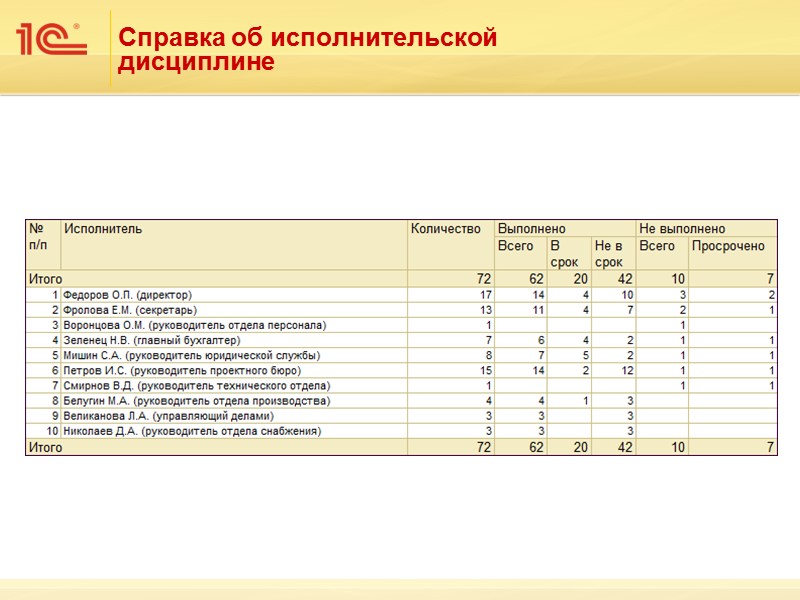Select the Николаев Д.А. row
800x600 pixels.
pyautogui.click(x=401, y=431)
